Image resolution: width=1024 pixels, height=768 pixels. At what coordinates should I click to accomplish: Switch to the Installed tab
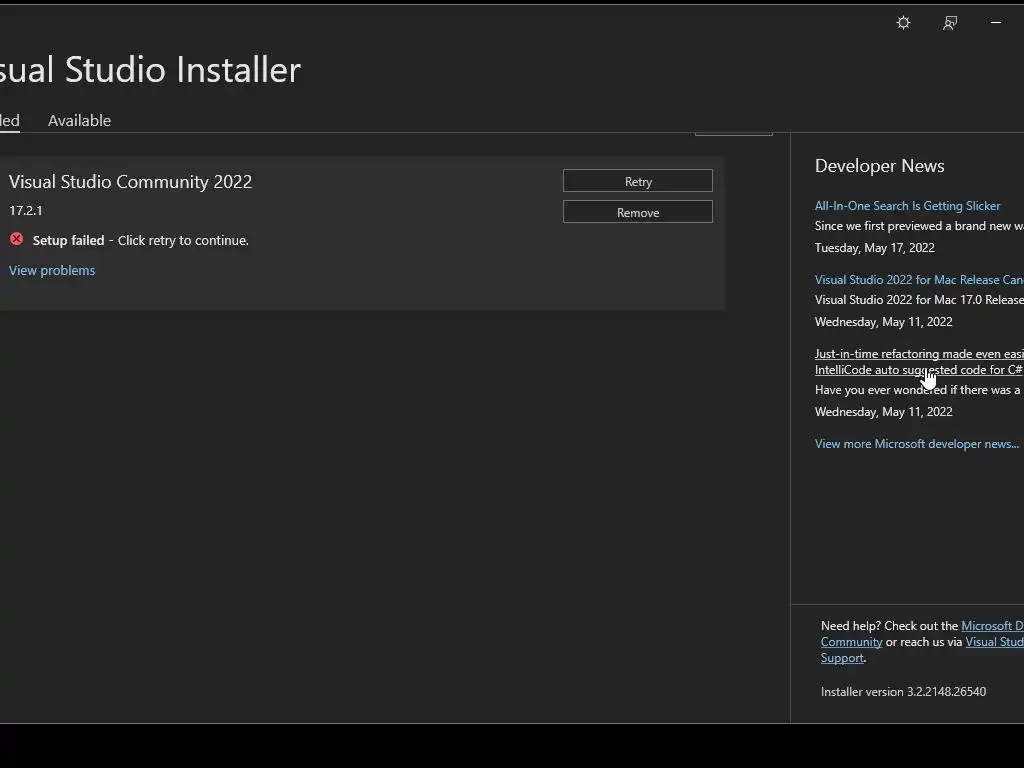pos(9,121)
